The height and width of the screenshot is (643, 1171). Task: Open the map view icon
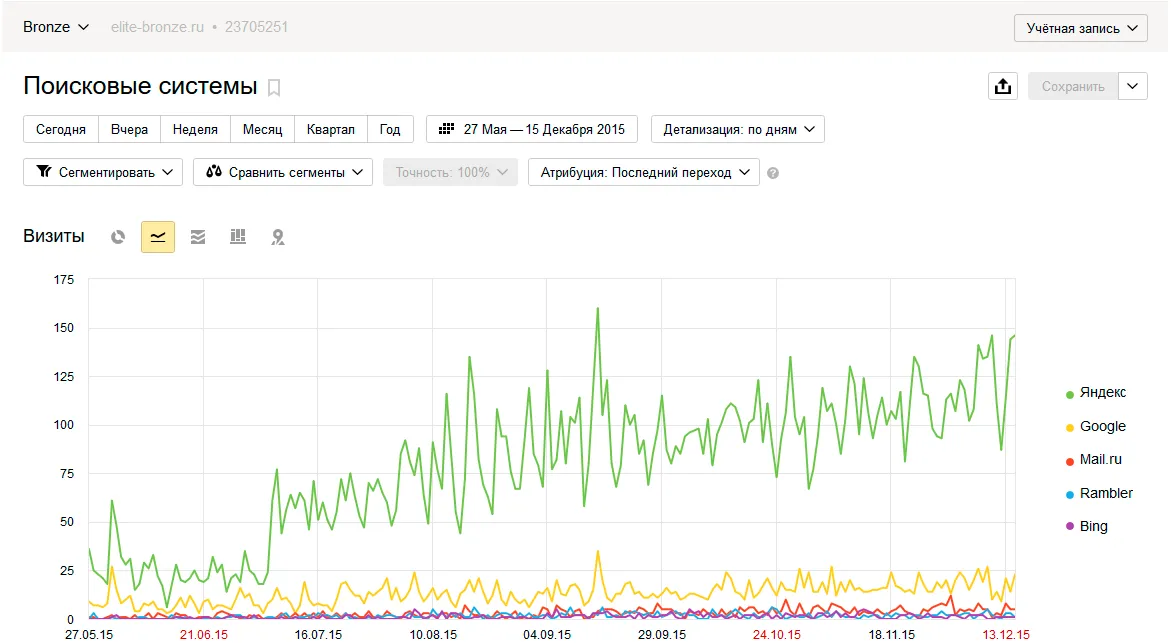[278, 237]
